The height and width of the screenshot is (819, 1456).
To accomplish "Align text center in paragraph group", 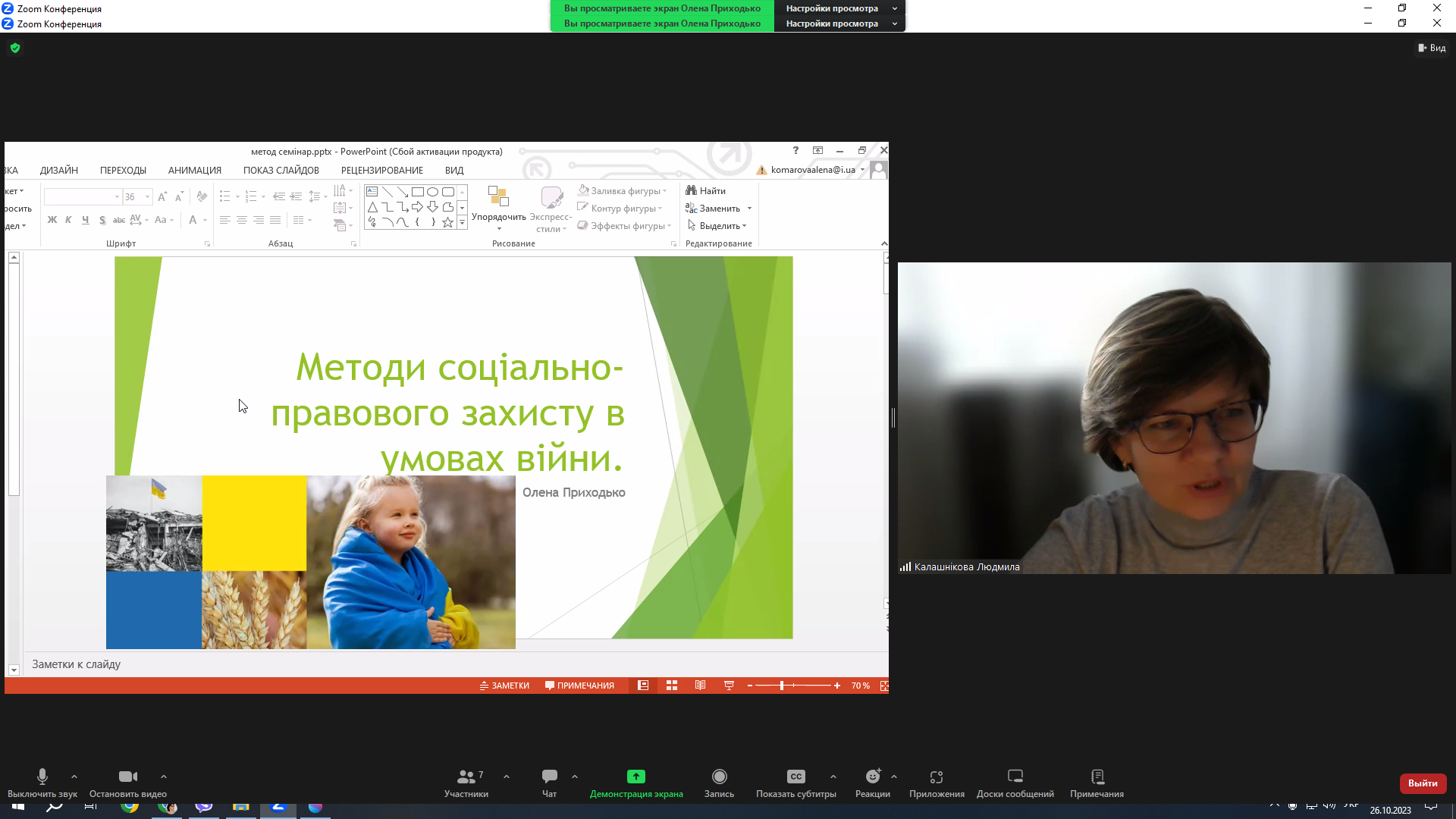I will tap(242, 220).
